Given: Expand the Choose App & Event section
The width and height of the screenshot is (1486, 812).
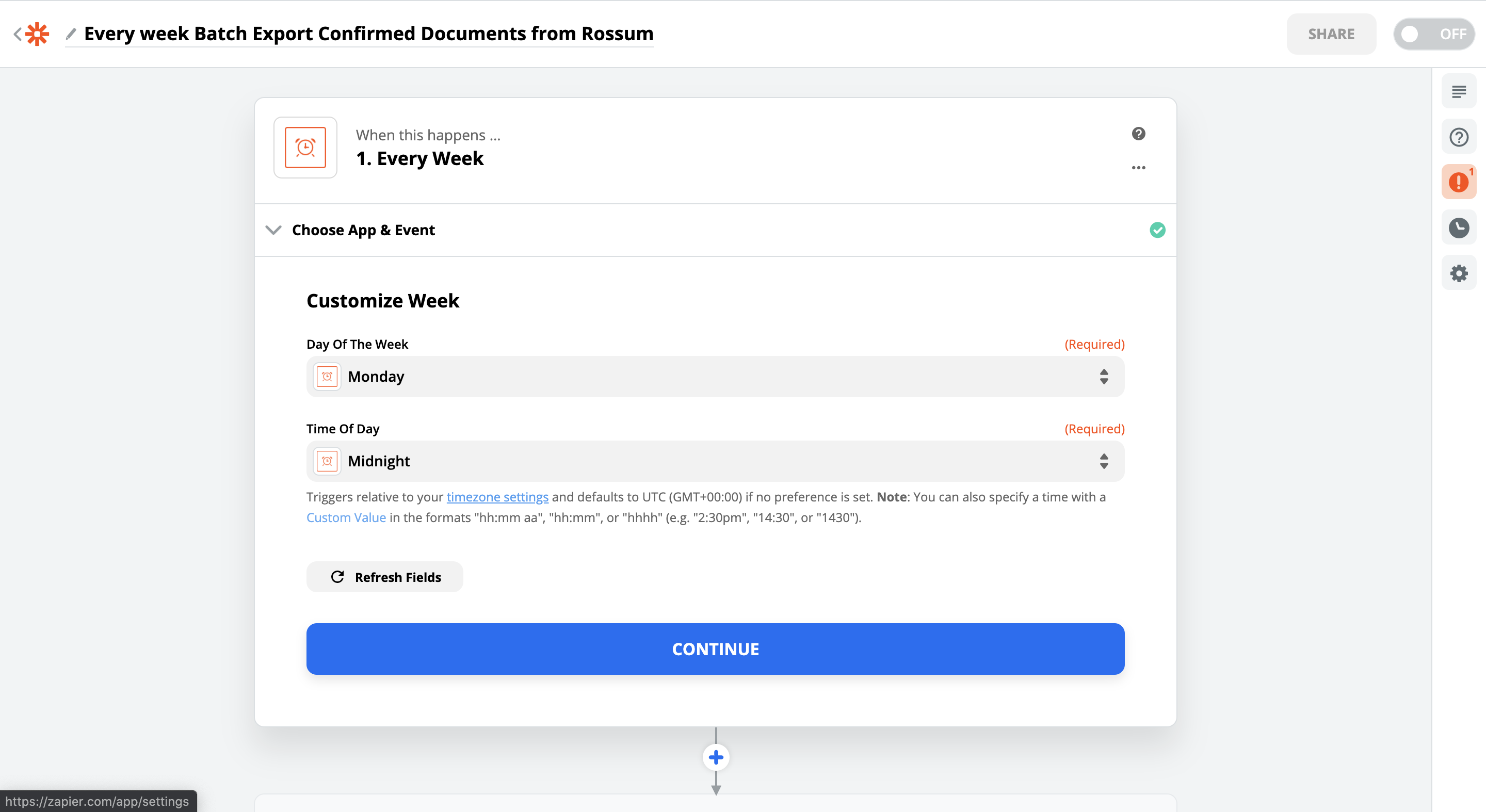Looking at the screenshot, I should coord(363,230).
